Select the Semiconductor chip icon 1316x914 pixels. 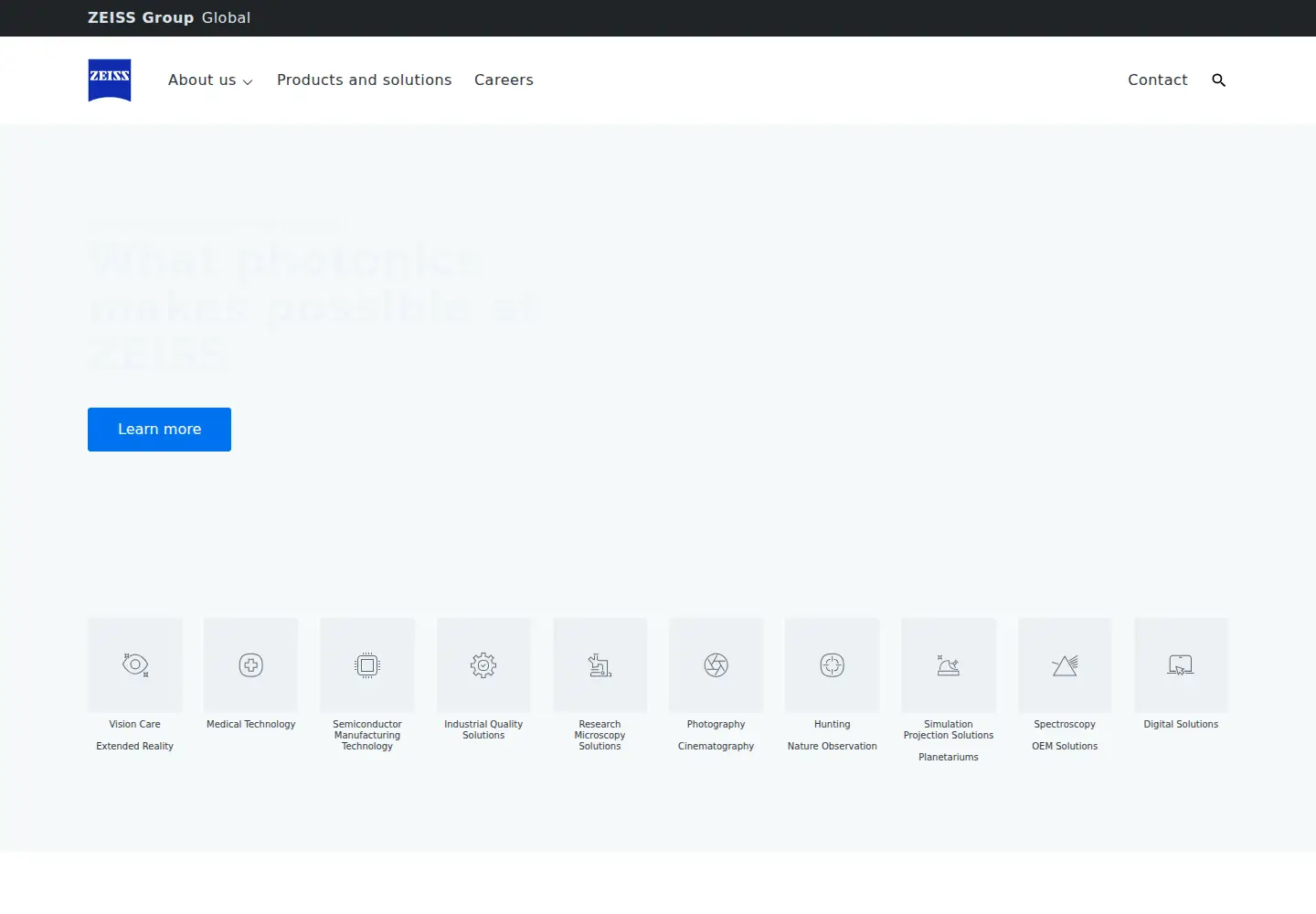pos(367,665)
